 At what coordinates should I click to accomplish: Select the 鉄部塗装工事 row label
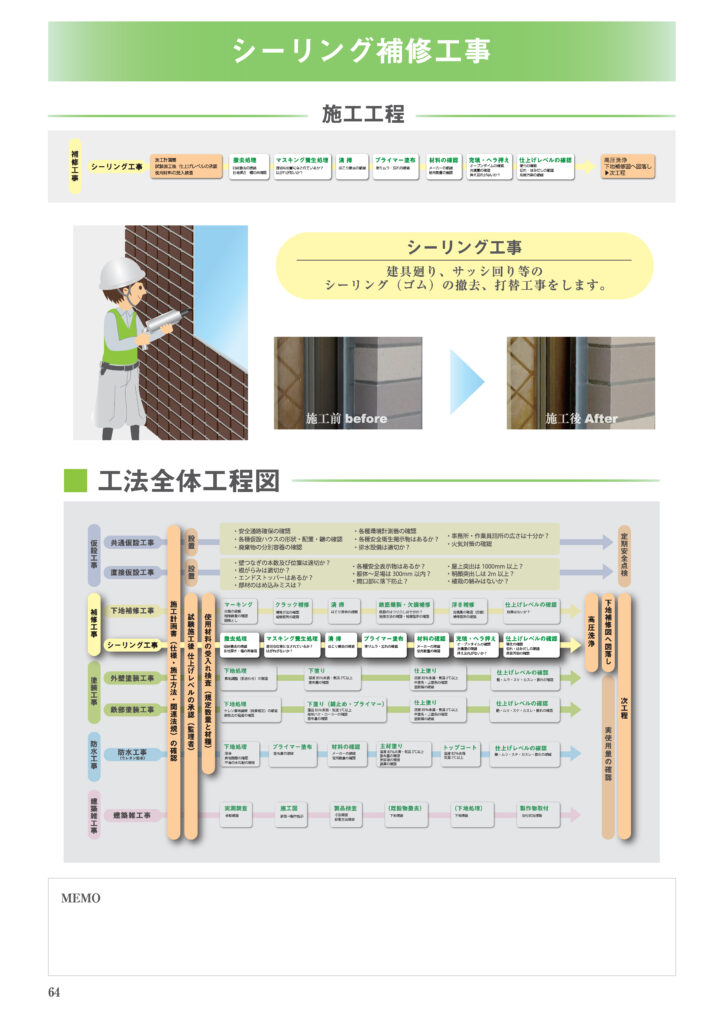click(134, 709)
